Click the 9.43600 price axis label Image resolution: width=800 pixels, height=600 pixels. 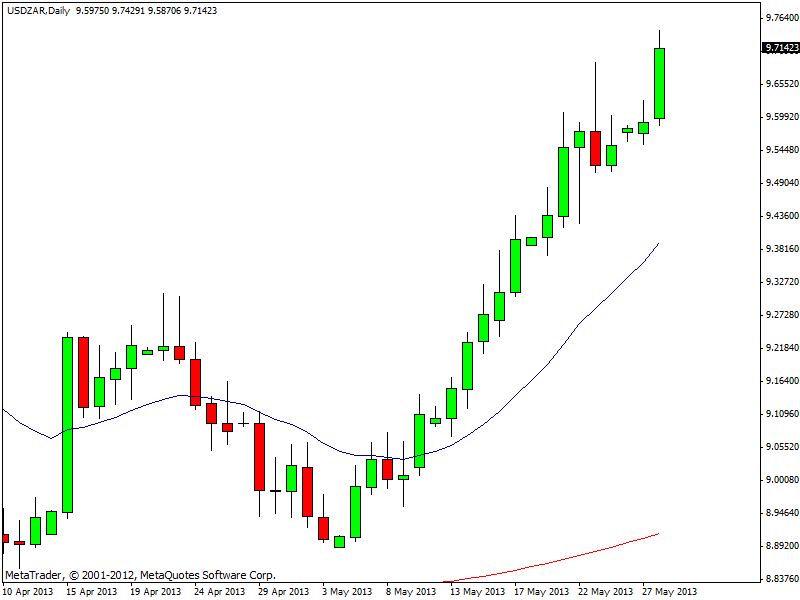[780, 216]
